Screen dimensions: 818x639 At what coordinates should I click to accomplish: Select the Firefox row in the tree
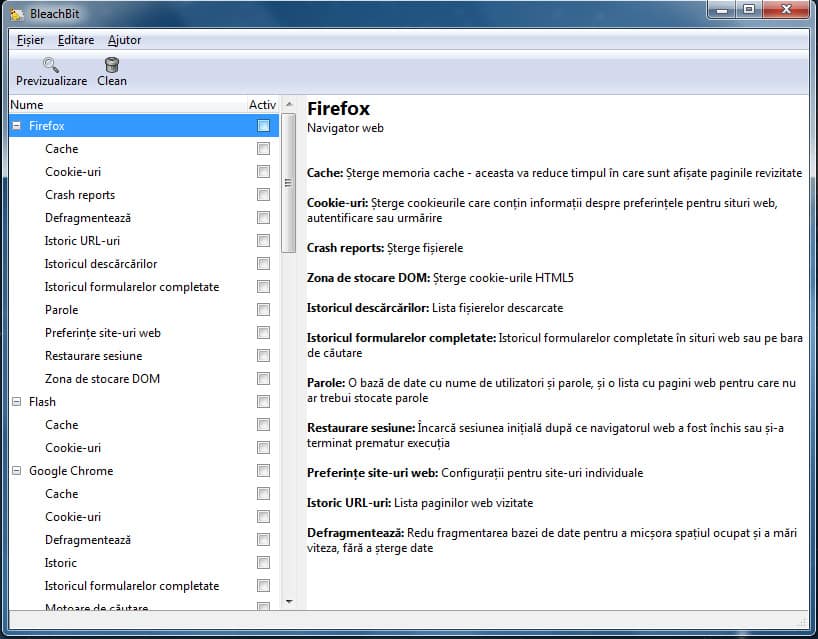pyautogui.click(x=144, y=126)
